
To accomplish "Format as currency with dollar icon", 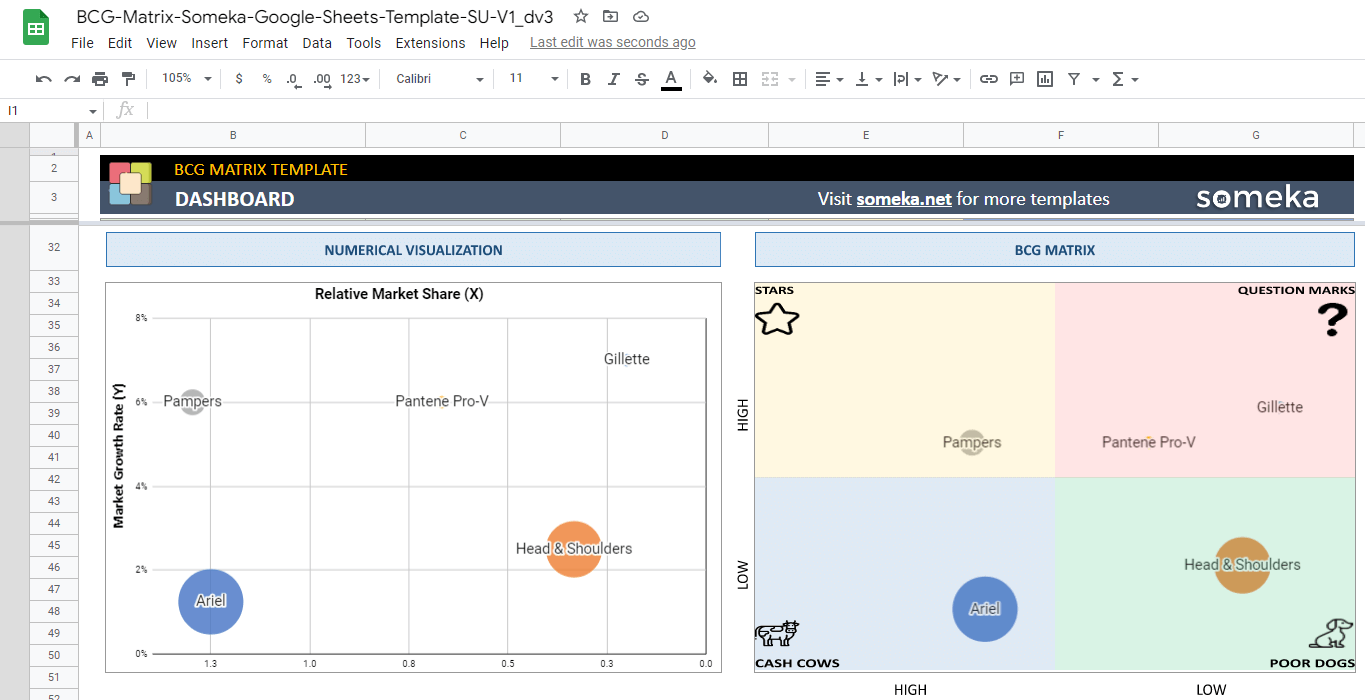I will (239, 79).
